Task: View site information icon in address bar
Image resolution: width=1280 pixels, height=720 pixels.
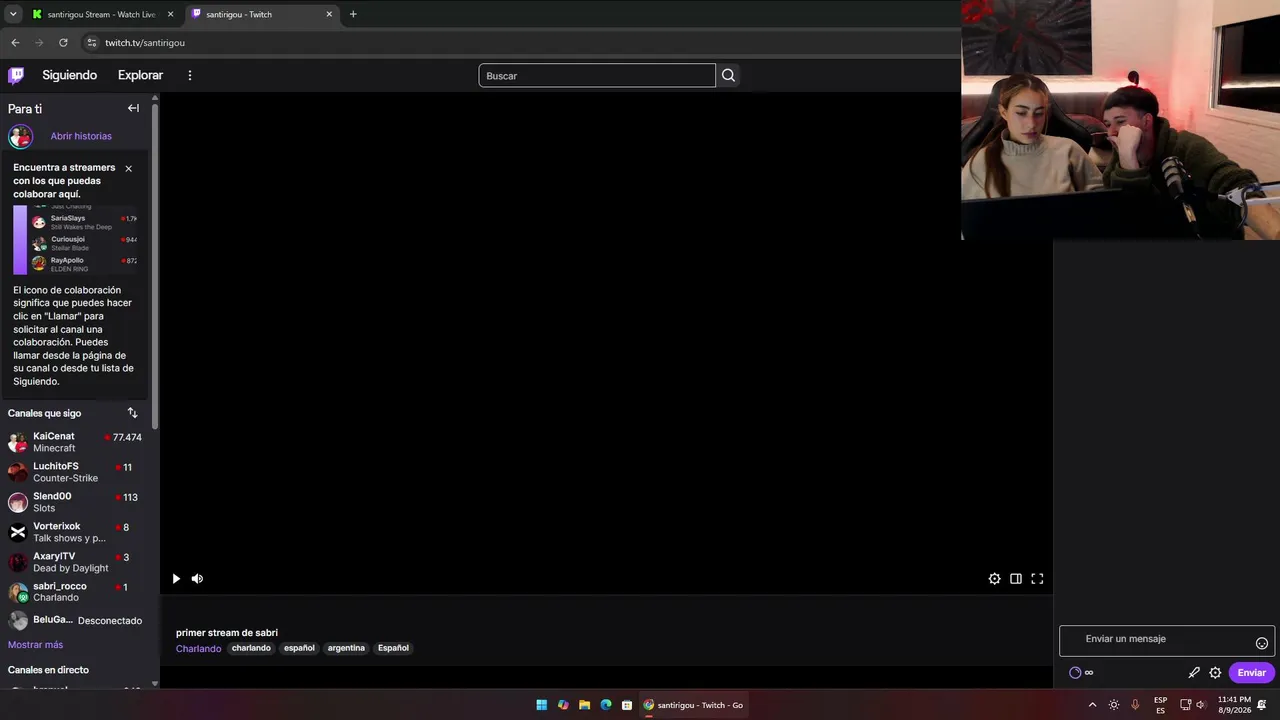Action: (92, 43)
